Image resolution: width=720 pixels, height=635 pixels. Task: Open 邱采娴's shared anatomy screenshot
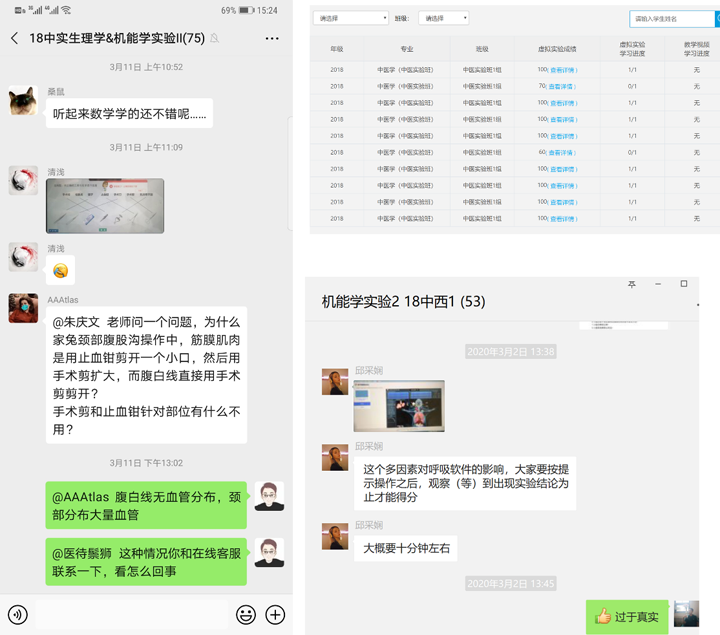398,405
